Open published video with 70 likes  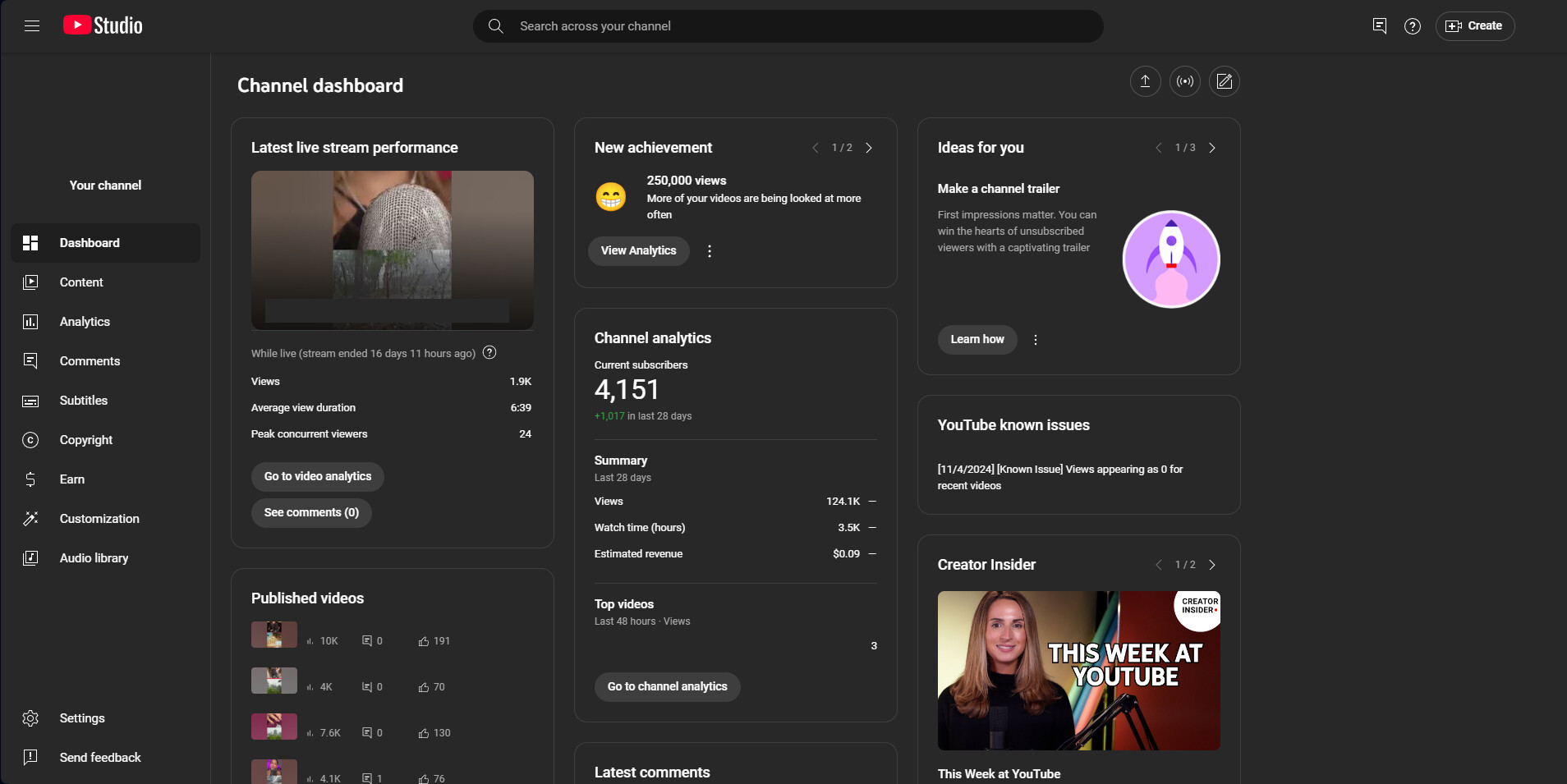(274, 681)
